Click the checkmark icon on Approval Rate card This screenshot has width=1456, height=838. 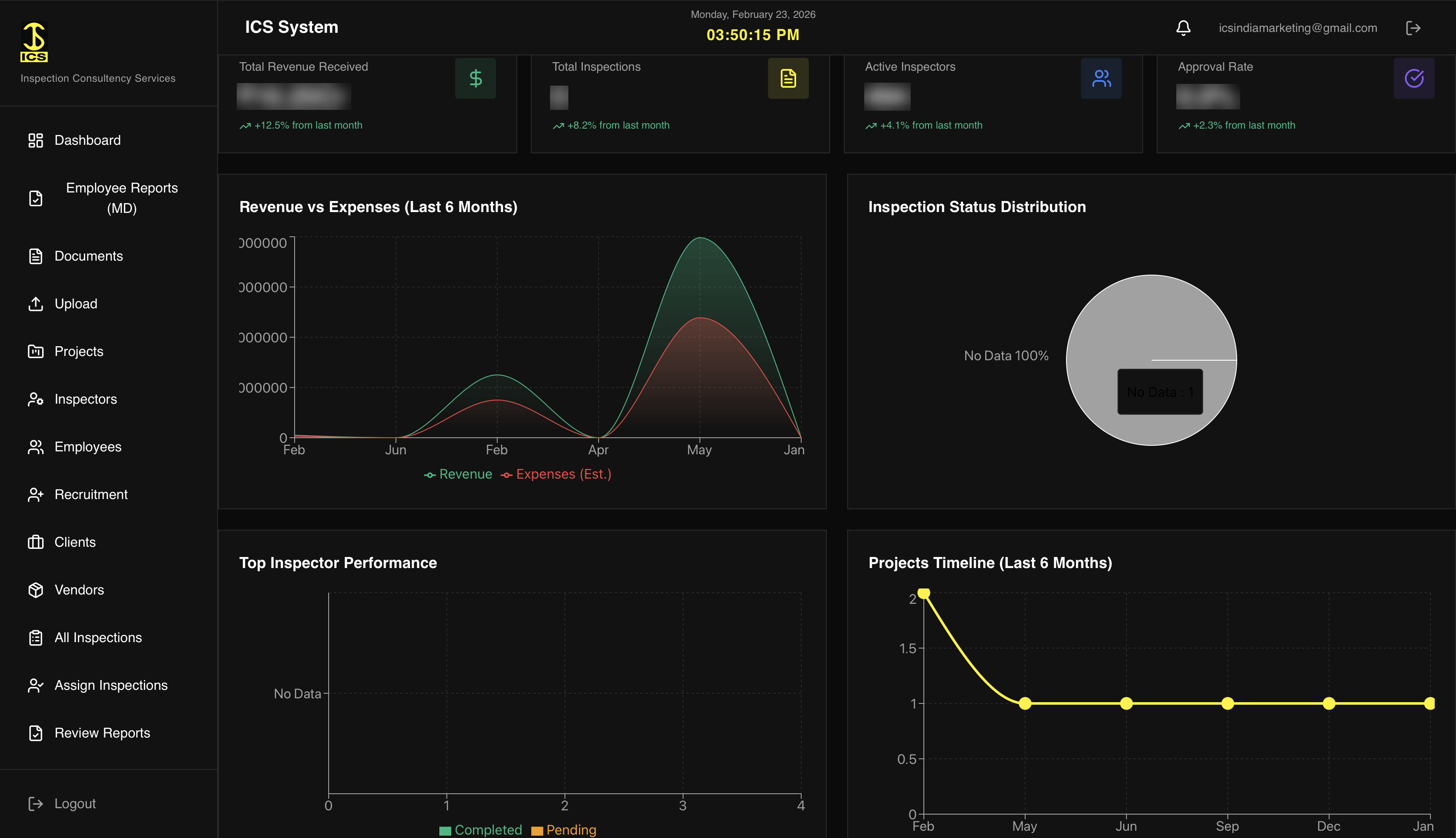(1414, 77)
